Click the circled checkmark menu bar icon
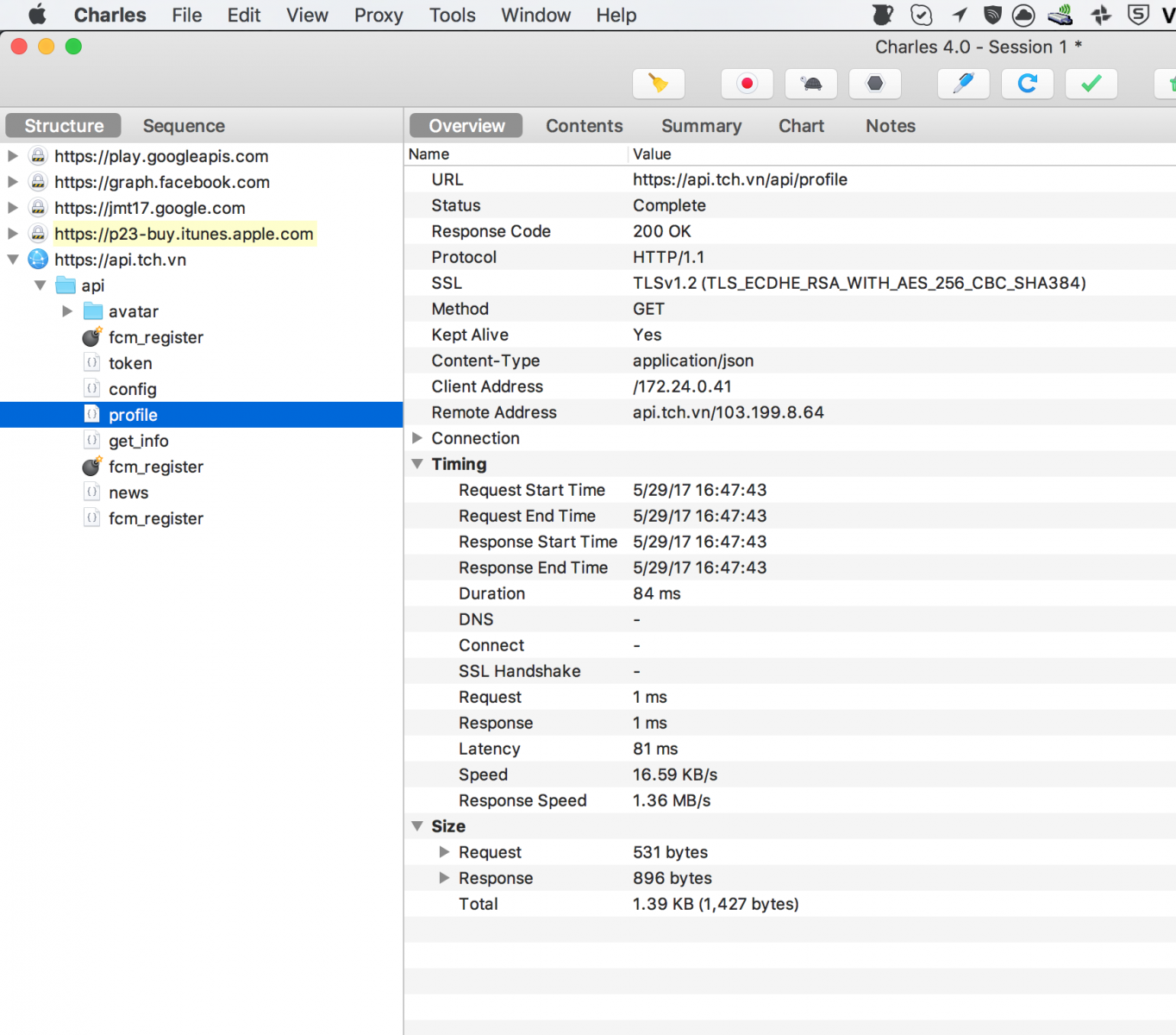The height and width of the screenshot is (1035, 1176). click(x=921, y=15)
